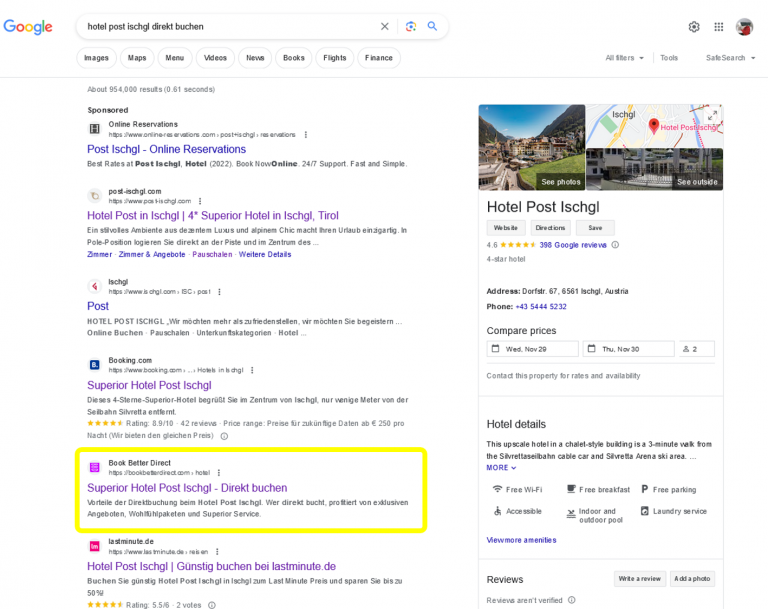Open options menu for post-ischgl.com result
The width and height of the screenshot is (768, 609).
pos(200,201)
